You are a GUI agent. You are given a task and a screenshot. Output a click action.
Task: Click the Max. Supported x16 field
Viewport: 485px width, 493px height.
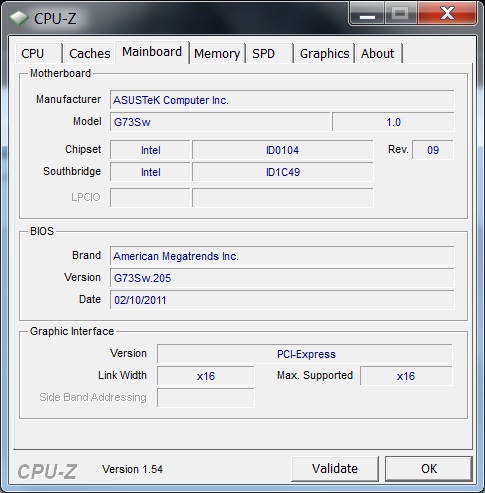[406, 376]
